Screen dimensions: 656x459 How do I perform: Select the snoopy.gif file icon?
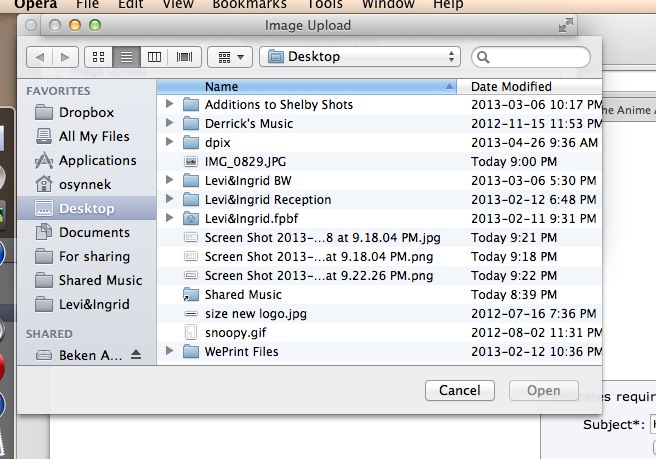pos(191,333)
